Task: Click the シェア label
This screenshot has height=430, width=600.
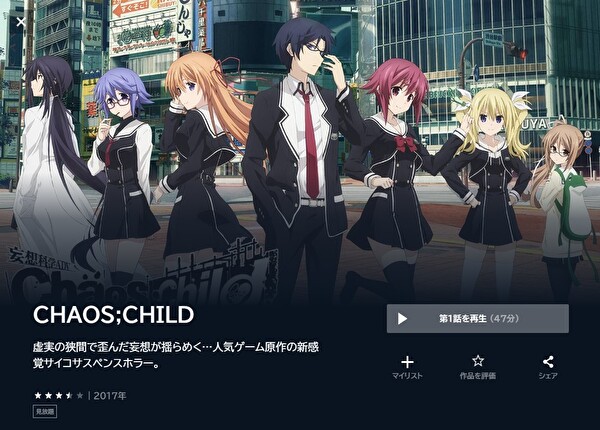Action: coord(548,376)
